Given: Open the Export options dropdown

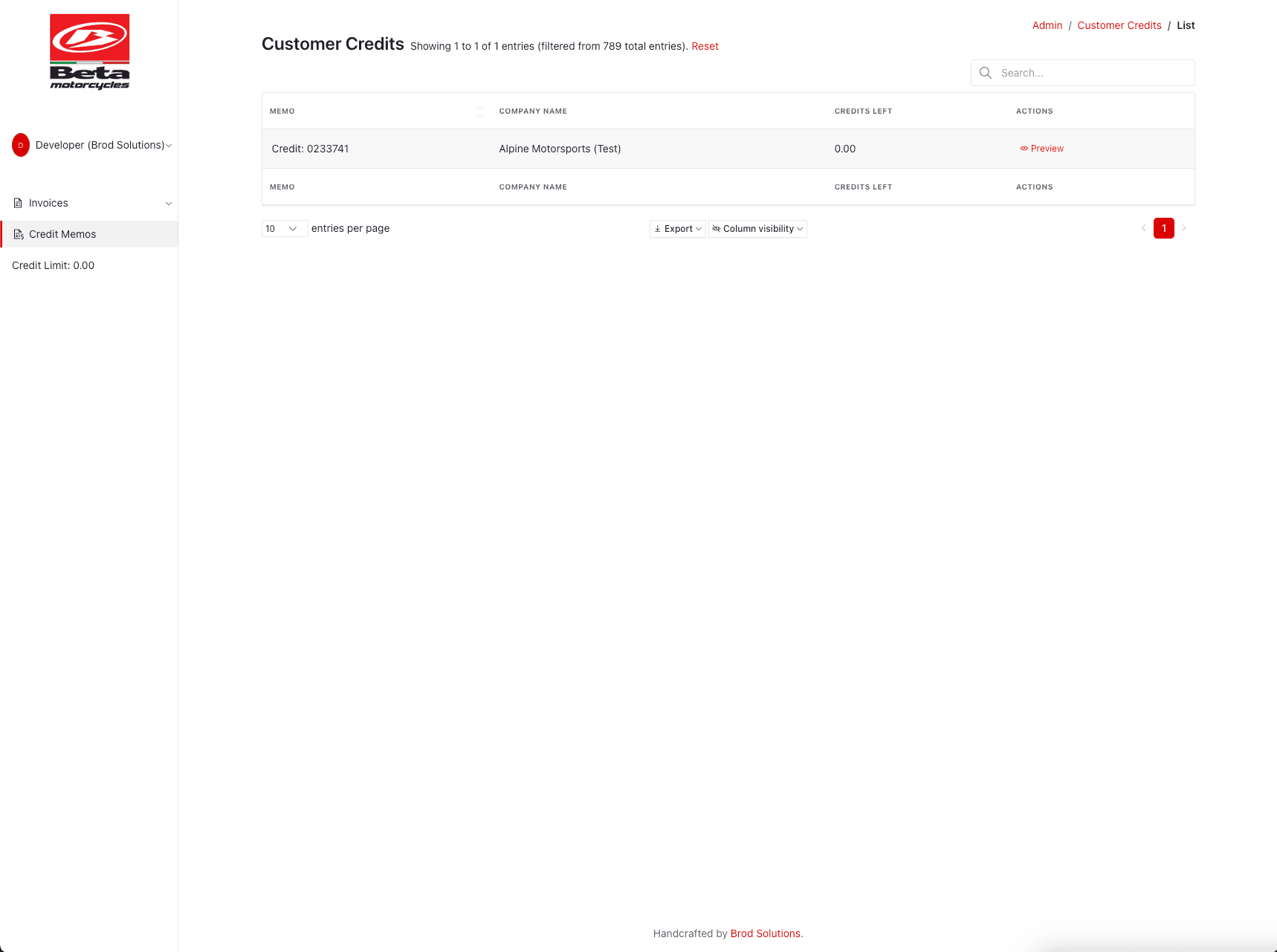Looking at the screenshot, I should point(677,229).
